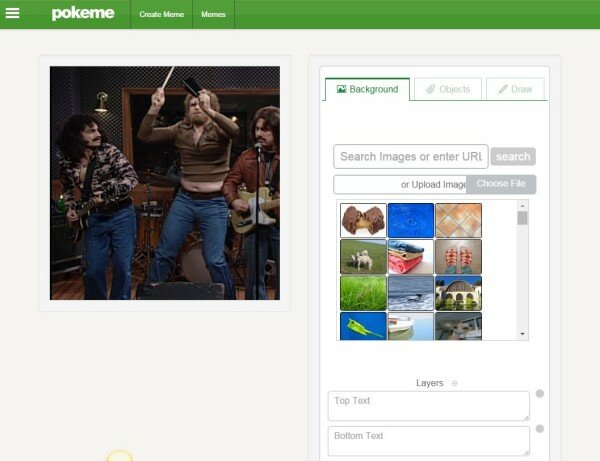The width and height of the screenshot is (600, 461).
Task: Select the blue water texture background
Action: tap(410, 220)
